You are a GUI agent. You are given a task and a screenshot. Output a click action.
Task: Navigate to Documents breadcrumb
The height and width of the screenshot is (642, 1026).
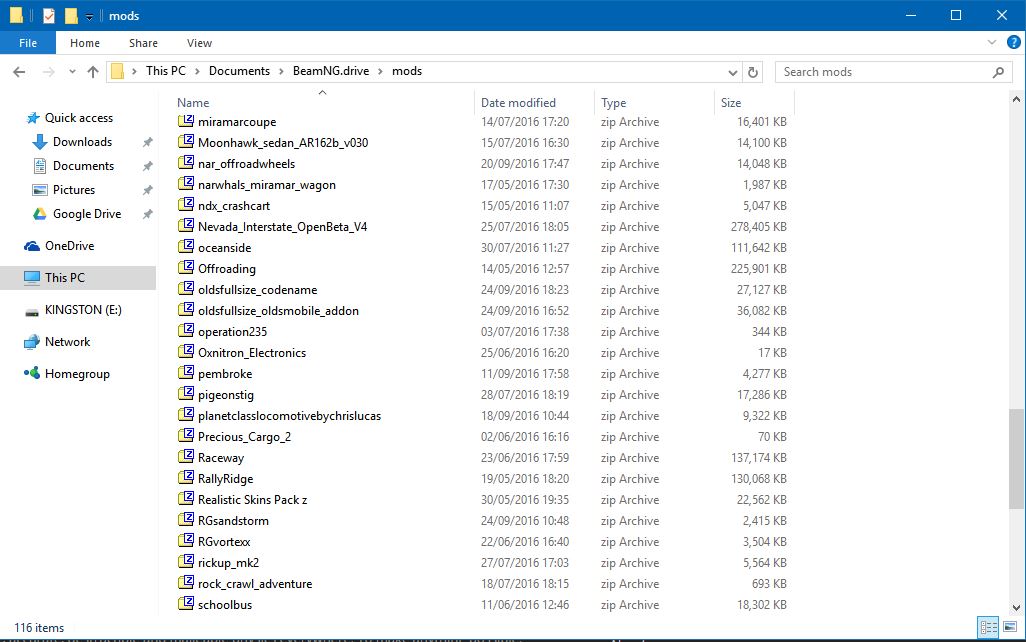(239, 71)
